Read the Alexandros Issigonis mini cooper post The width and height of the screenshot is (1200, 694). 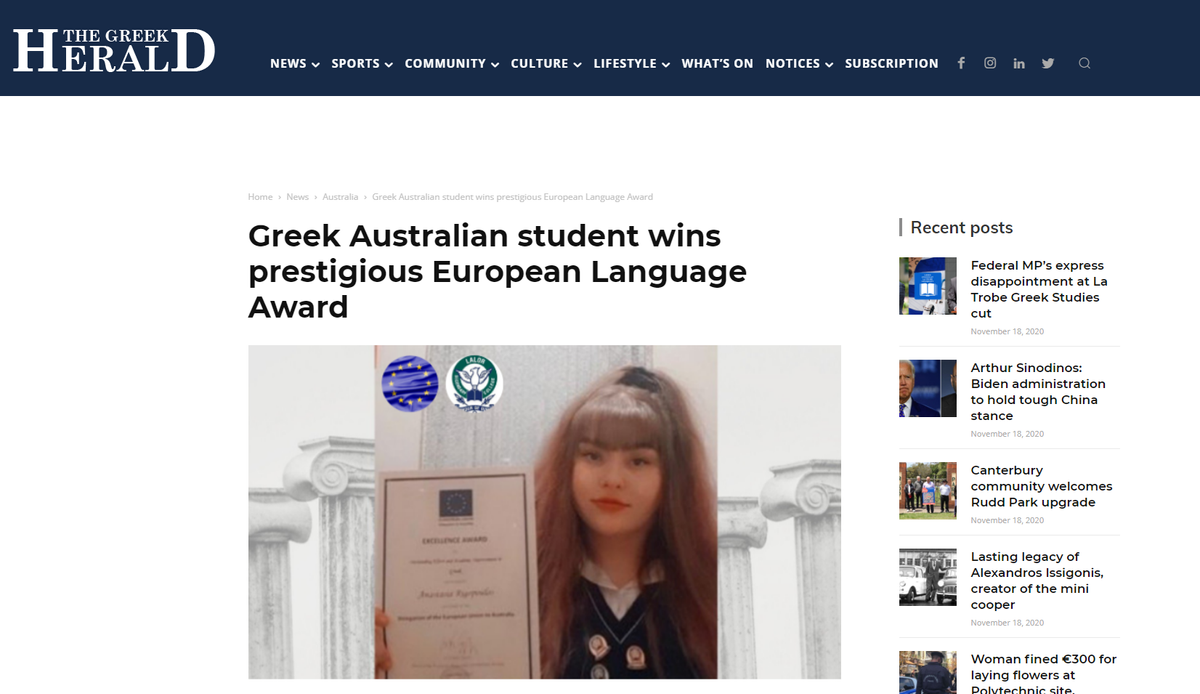[1037, 580]
